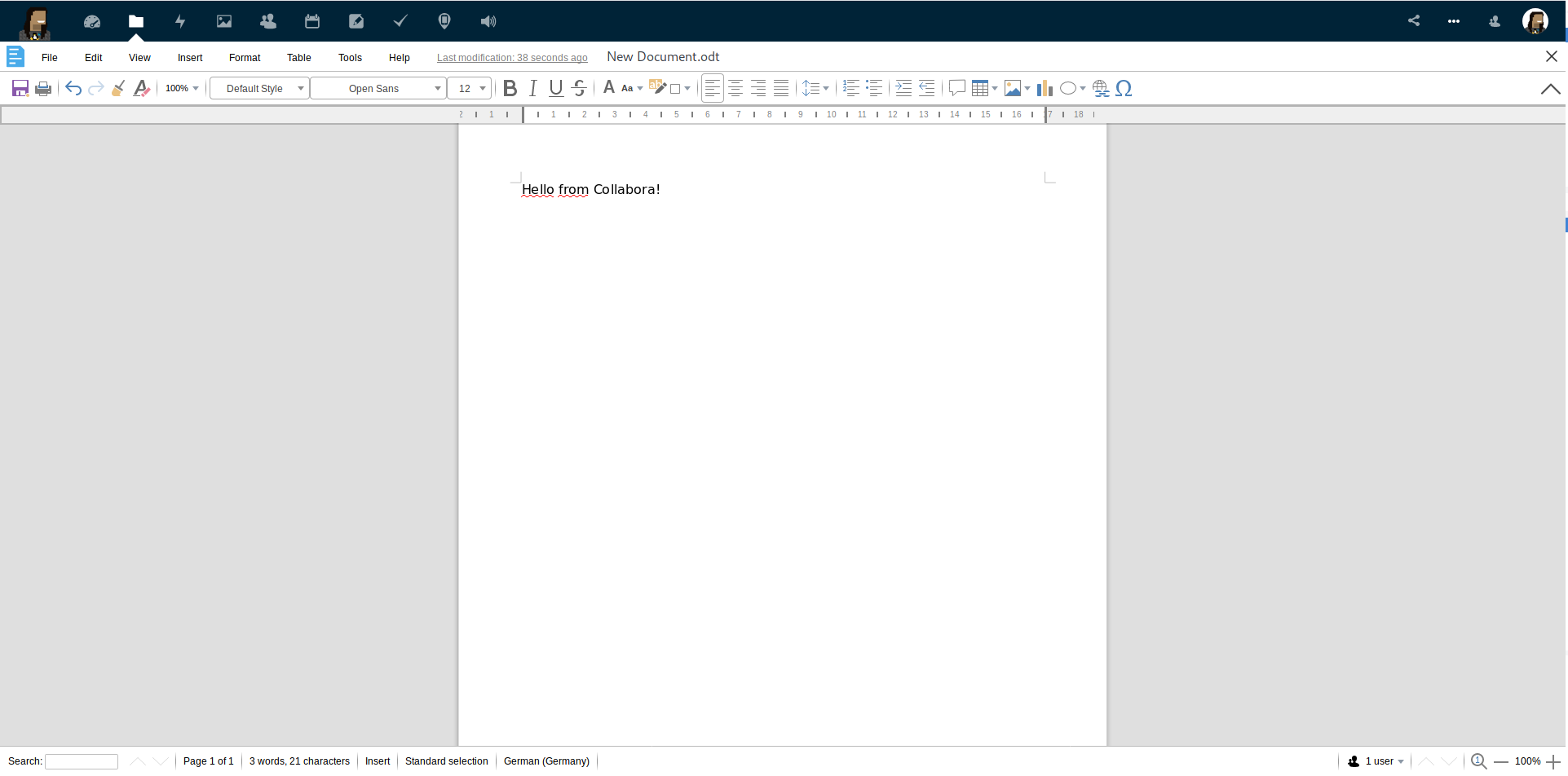Clear direct formatting with the eraser A icon
The image size is (1568, 776).
pos(141,88)
